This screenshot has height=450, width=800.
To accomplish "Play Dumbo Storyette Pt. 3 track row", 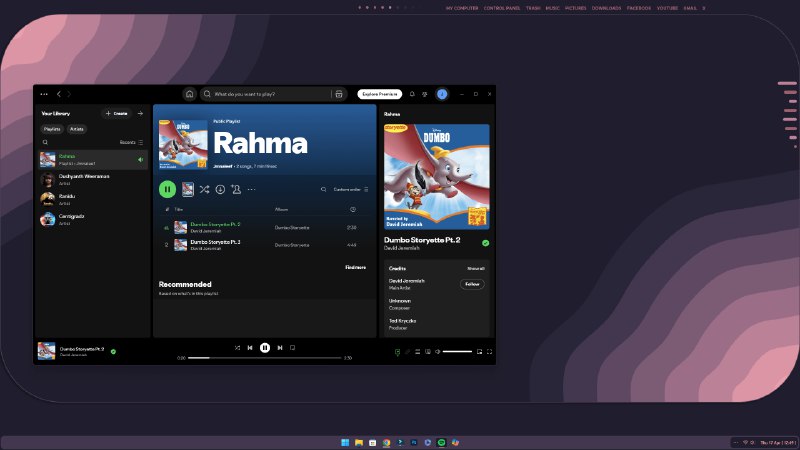I will coord(263,245).
